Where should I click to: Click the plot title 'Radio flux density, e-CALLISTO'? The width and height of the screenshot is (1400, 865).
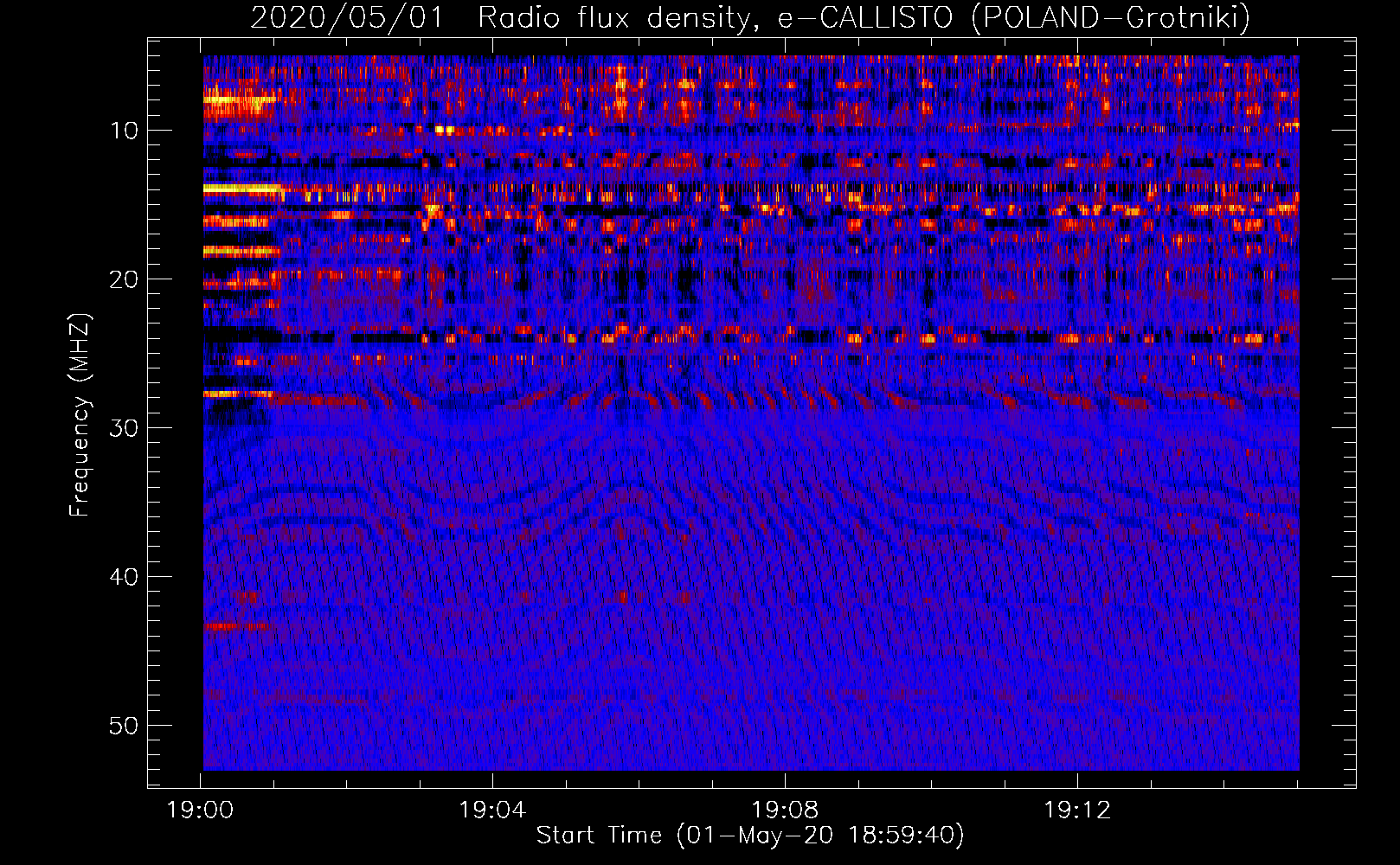(716, 18)
